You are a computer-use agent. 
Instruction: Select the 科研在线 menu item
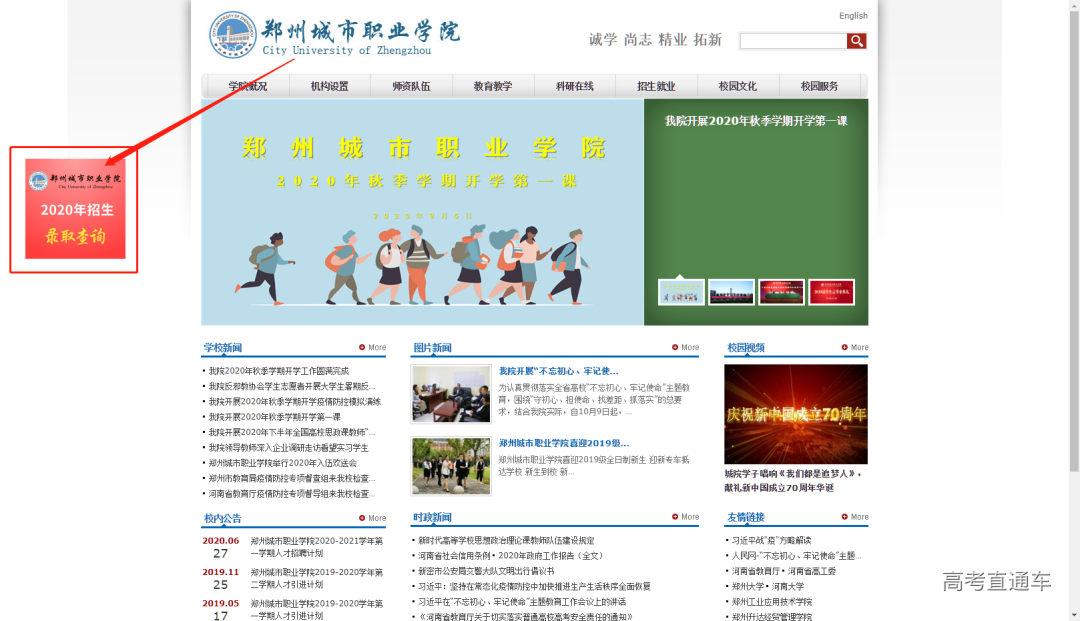click(x=574, y=86)
